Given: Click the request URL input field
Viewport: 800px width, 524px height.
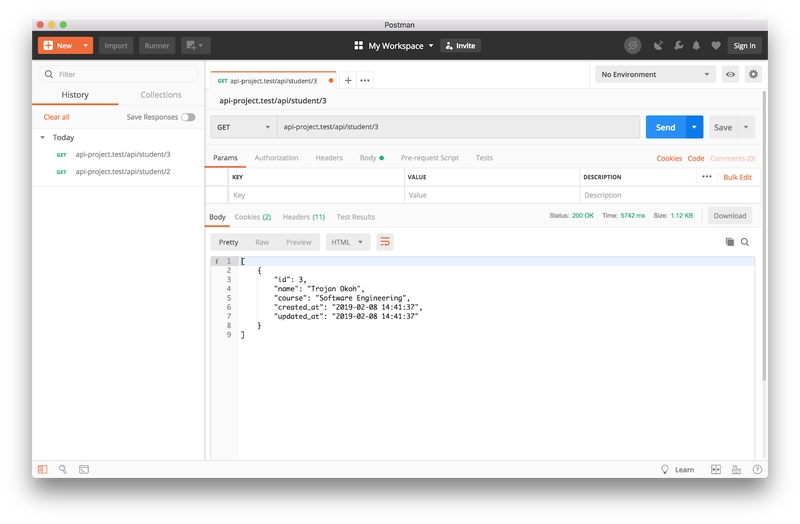Looking at the screenshot, I should (458, 127).
